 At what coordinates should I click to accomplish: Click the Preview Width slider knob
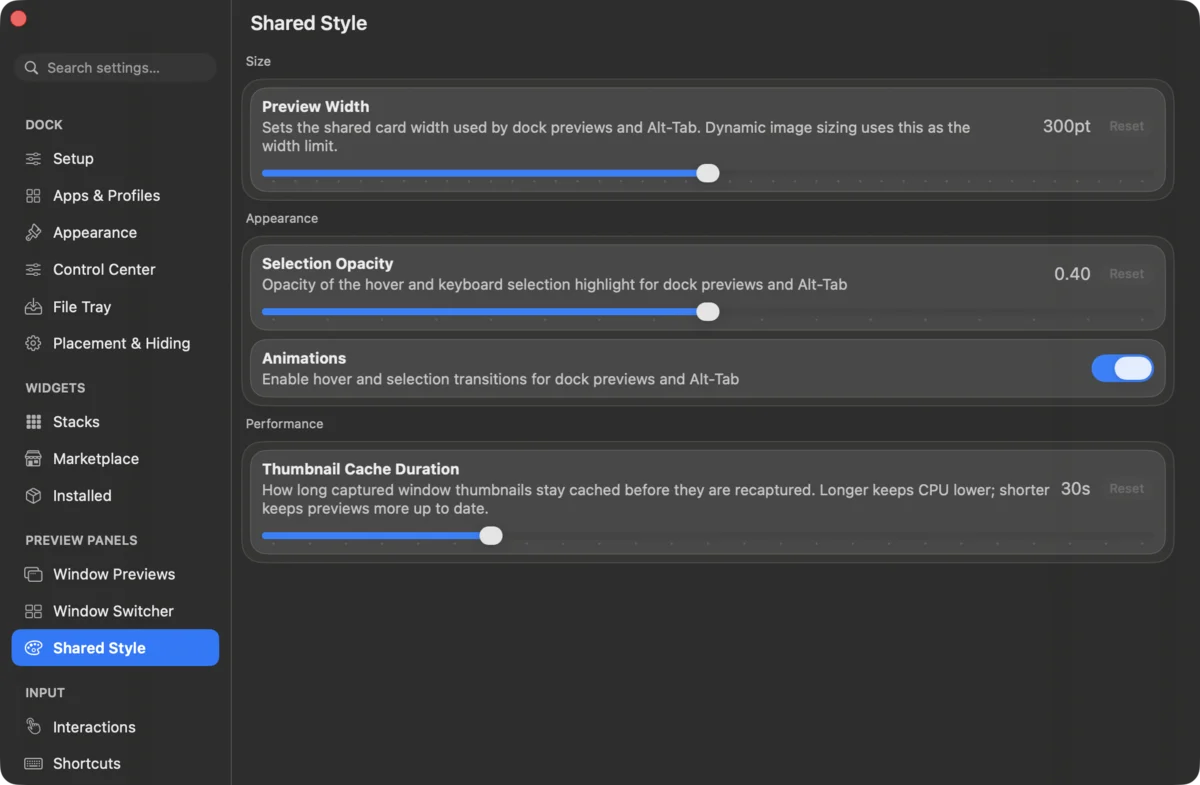click(707, 173)
